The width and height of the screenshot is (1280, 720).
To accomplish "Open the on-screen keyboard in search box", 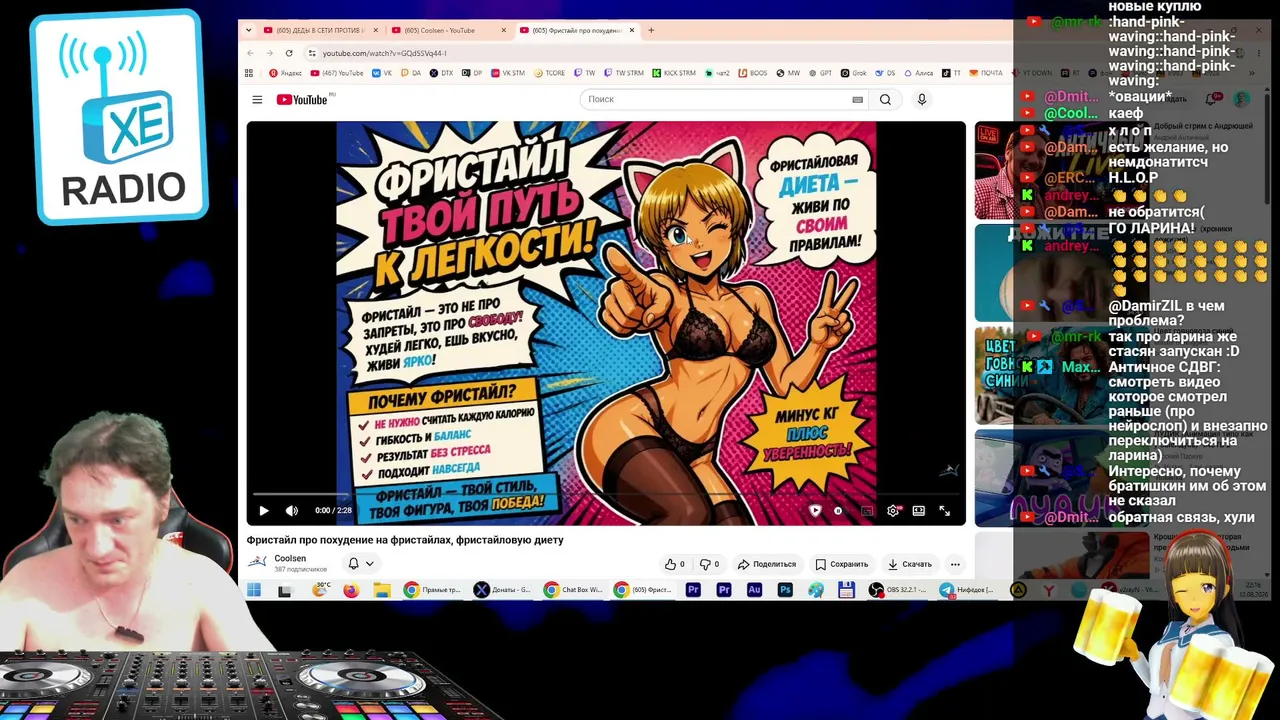I will pos(857,100).
